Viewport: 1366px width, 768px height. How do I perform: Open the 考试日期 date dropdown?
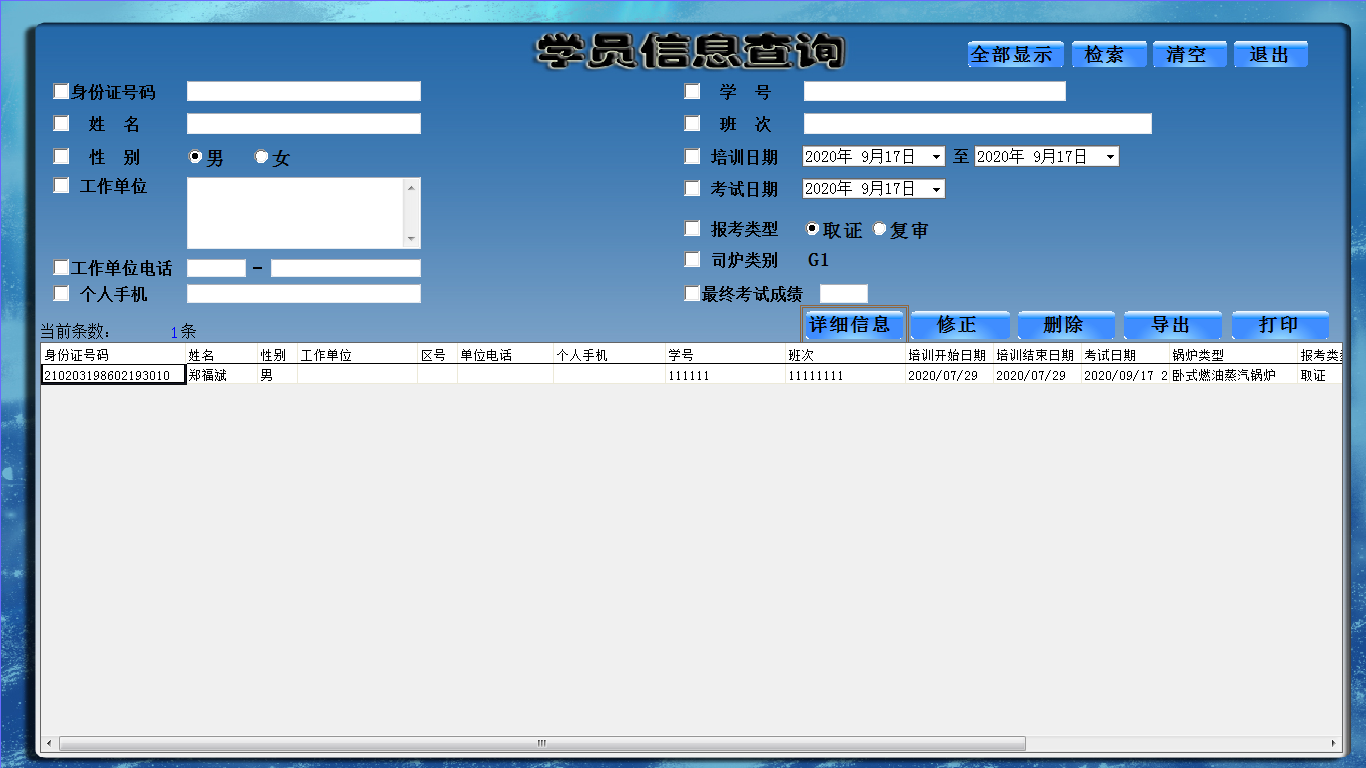pos(936,189)
